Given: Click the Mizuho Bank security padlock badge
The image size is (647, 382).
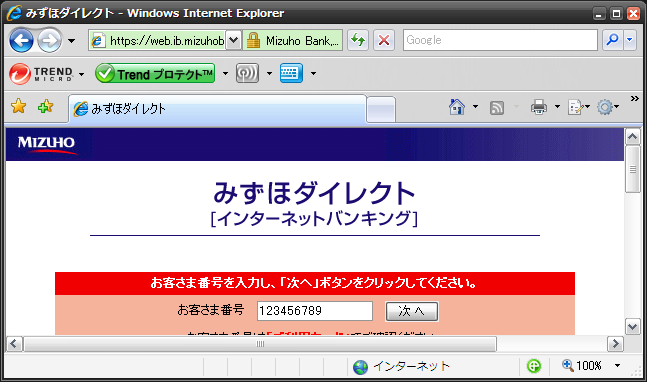Looking at the screenshot, I should (292, 40).
